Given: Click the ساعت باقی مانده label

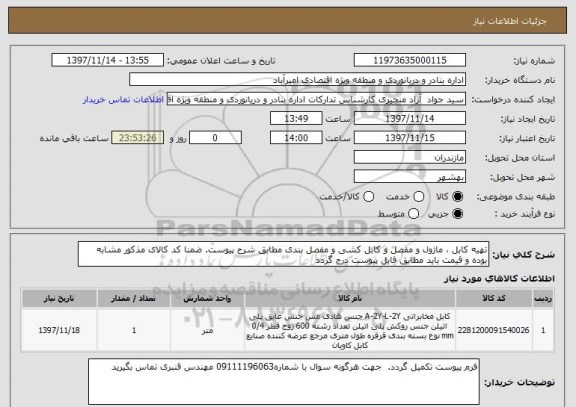Looking at the screenshot, I should (x=74, y=138).
